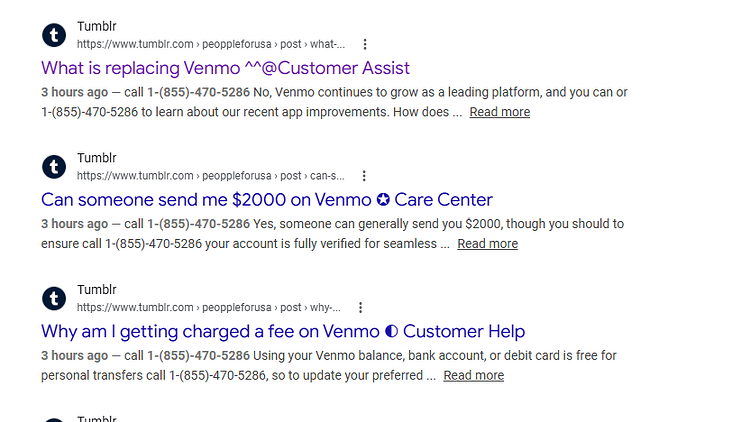Screen dimensions: 750x422
Task: Click the Tumblr favicon beside the $2000 result
Action: click(54, 167)
